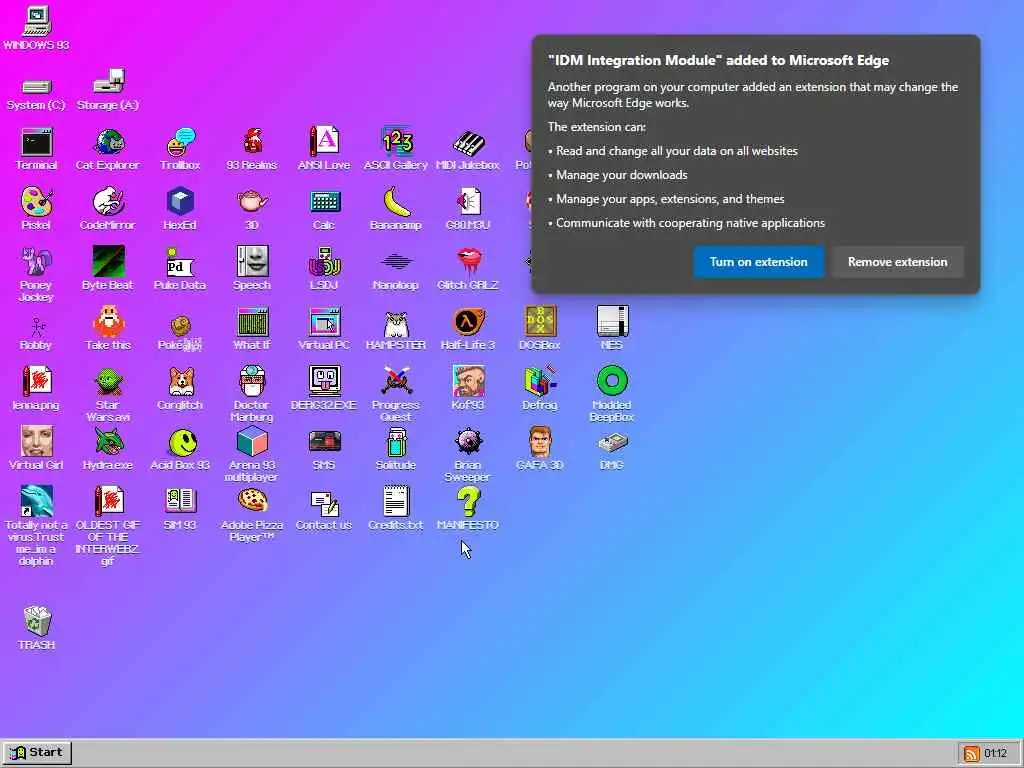Launch Cat Explorer browser icon
The image size is (1024, 768).
[108, 142]
